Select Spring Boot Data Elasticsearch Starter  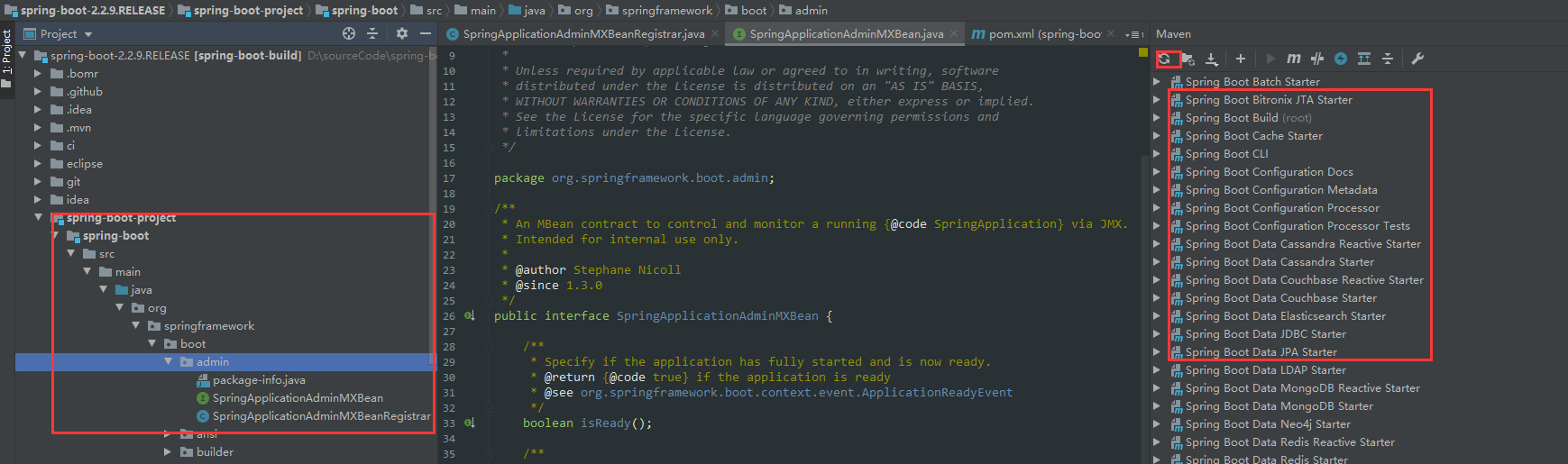point(1285,315)
